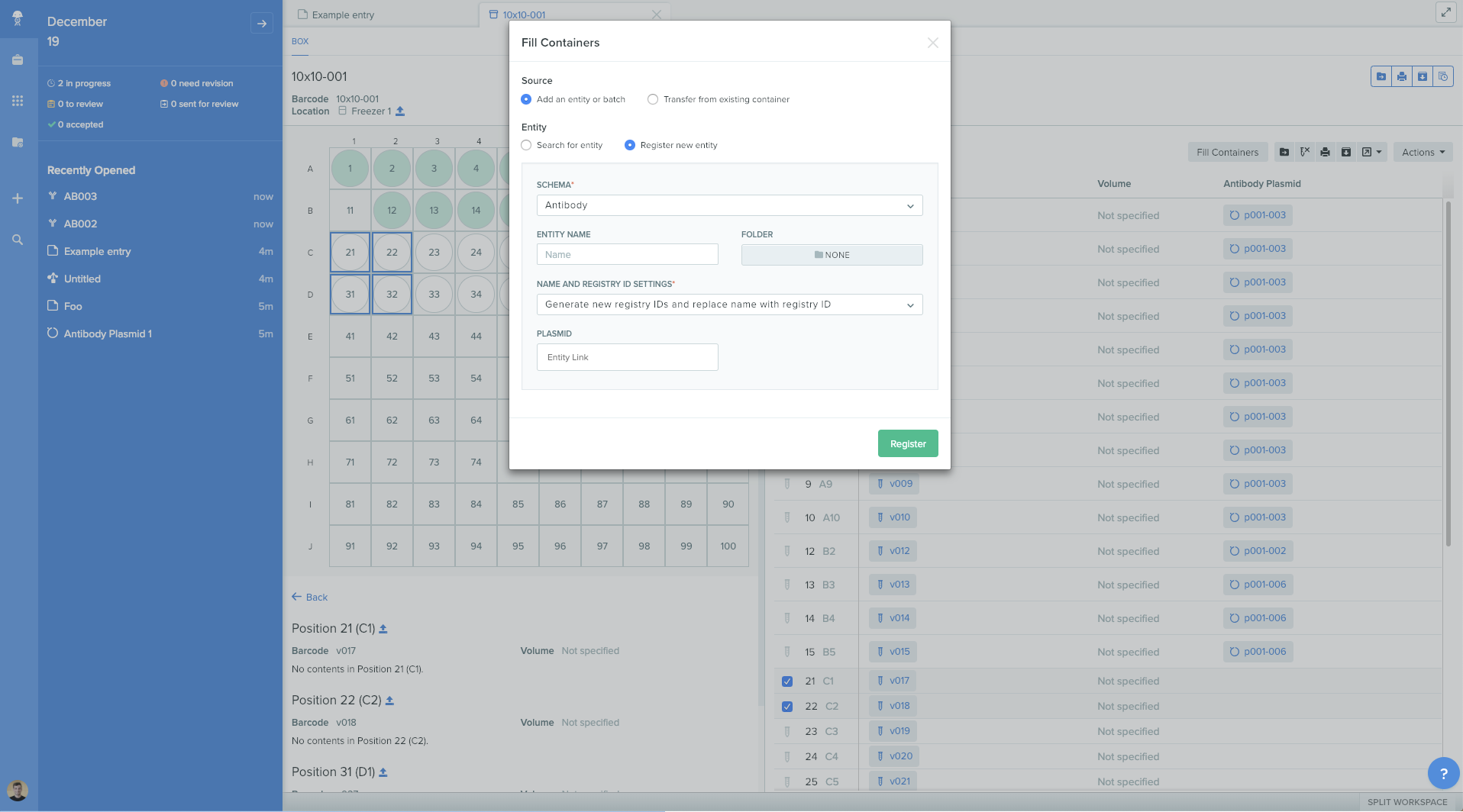Open the help question mark button
Viewport: 1463px width, 812px height.
tap(1443, 773)
